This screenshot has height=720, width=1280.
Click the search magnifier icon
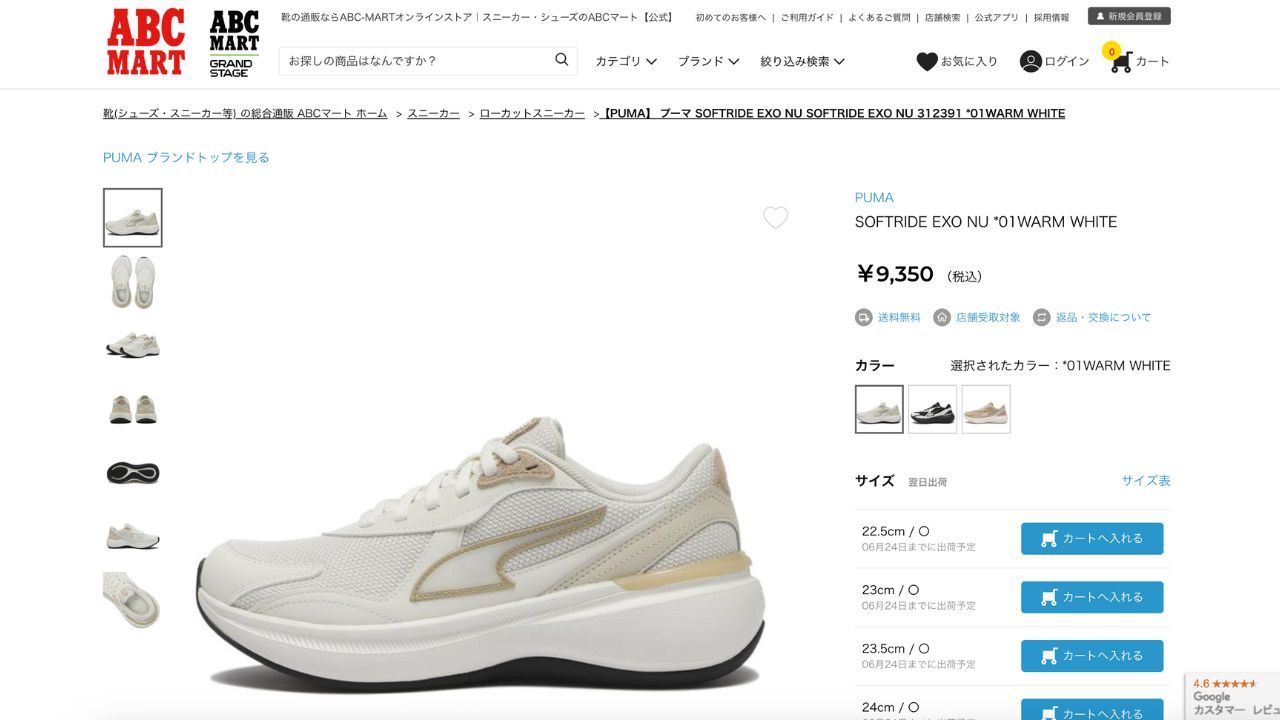click(x=562, y=60)
